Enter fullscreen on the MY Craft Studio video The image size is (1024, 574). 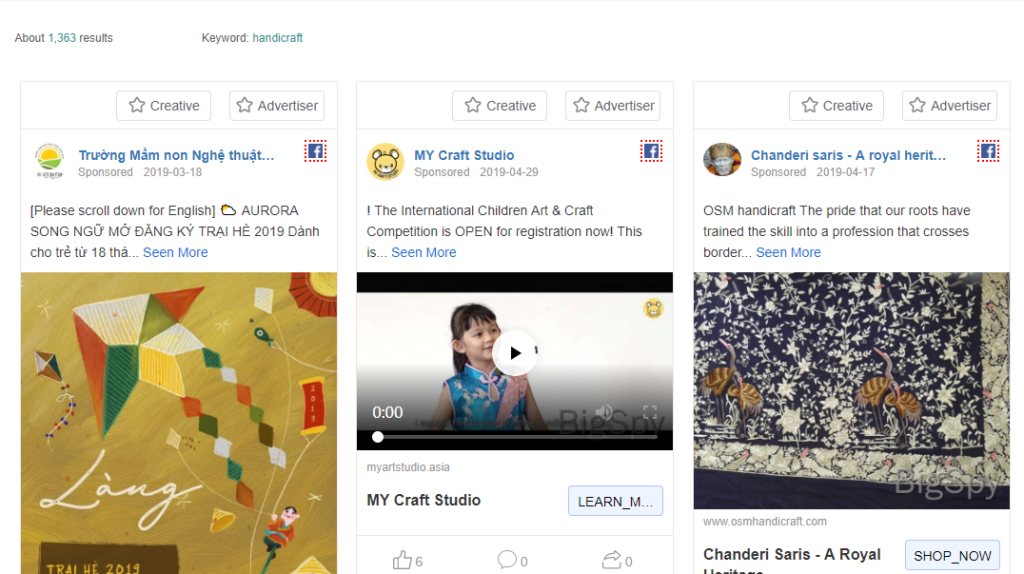(x=650, y=412)
